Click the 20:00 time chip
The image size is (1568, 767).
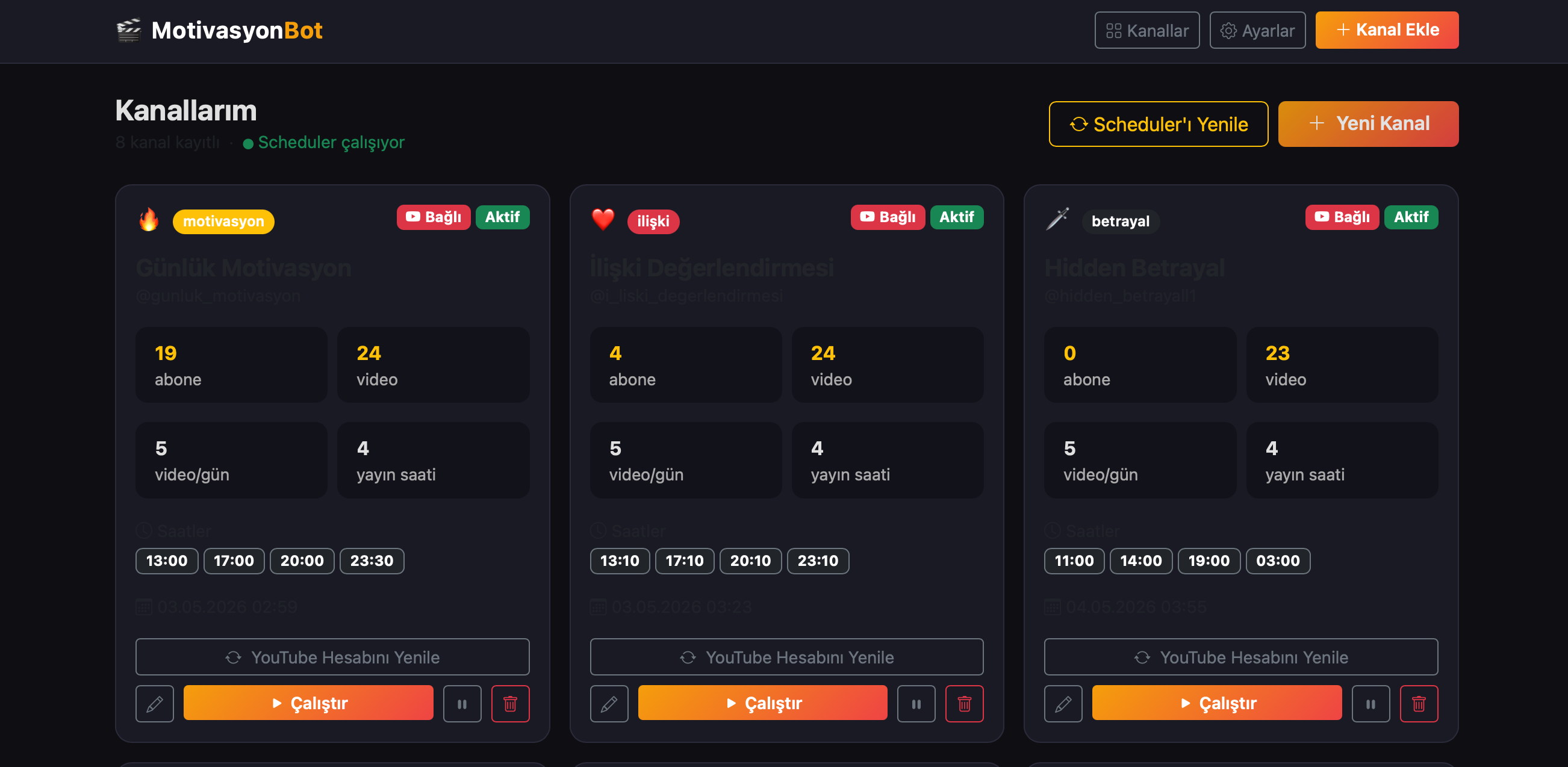tap(302, 560)
